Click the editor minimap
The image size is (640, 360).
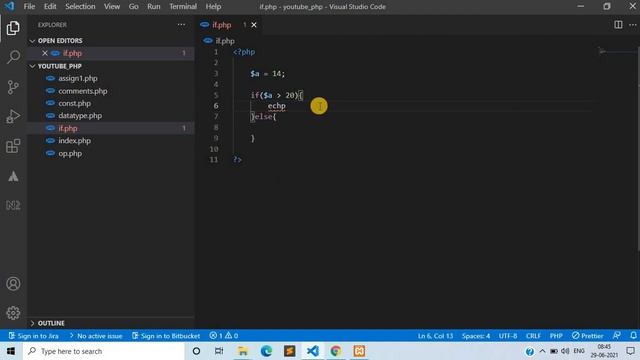(x=616, y=52)
